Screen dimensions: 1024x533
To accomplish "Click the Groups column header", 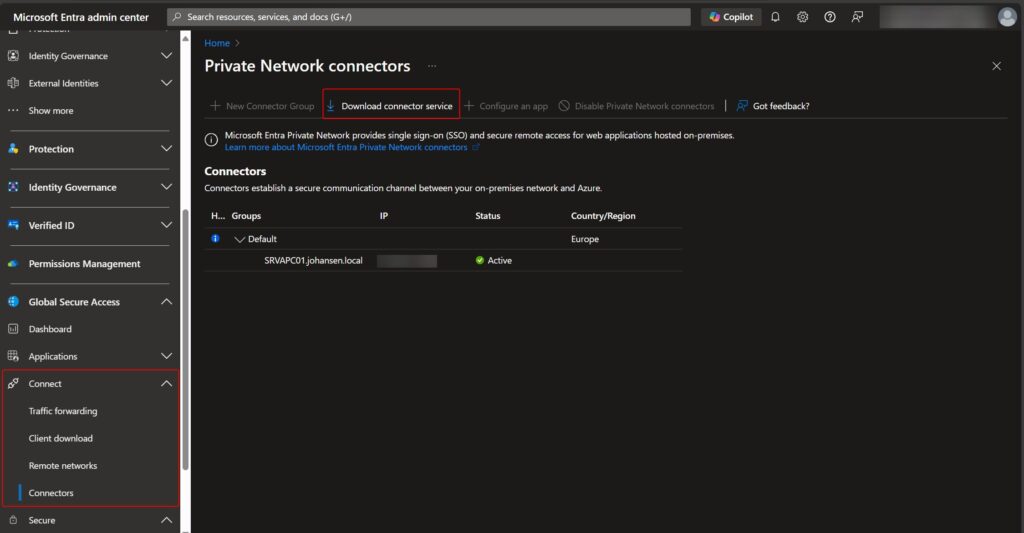I will [x=246, y=216].
